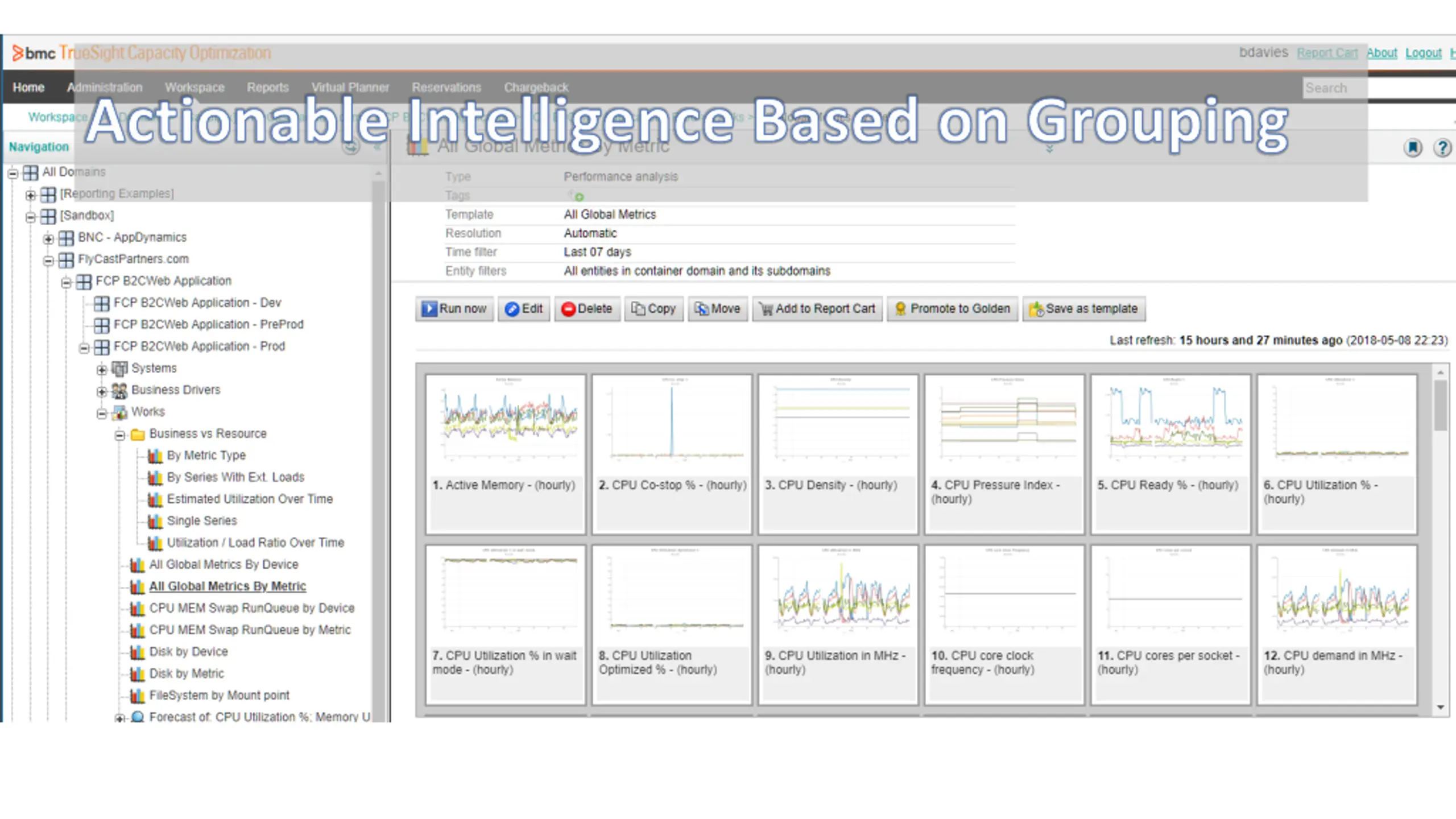Click into the Search field
Viewport: 1456px width, 819px height.
tap(1379, 88)
